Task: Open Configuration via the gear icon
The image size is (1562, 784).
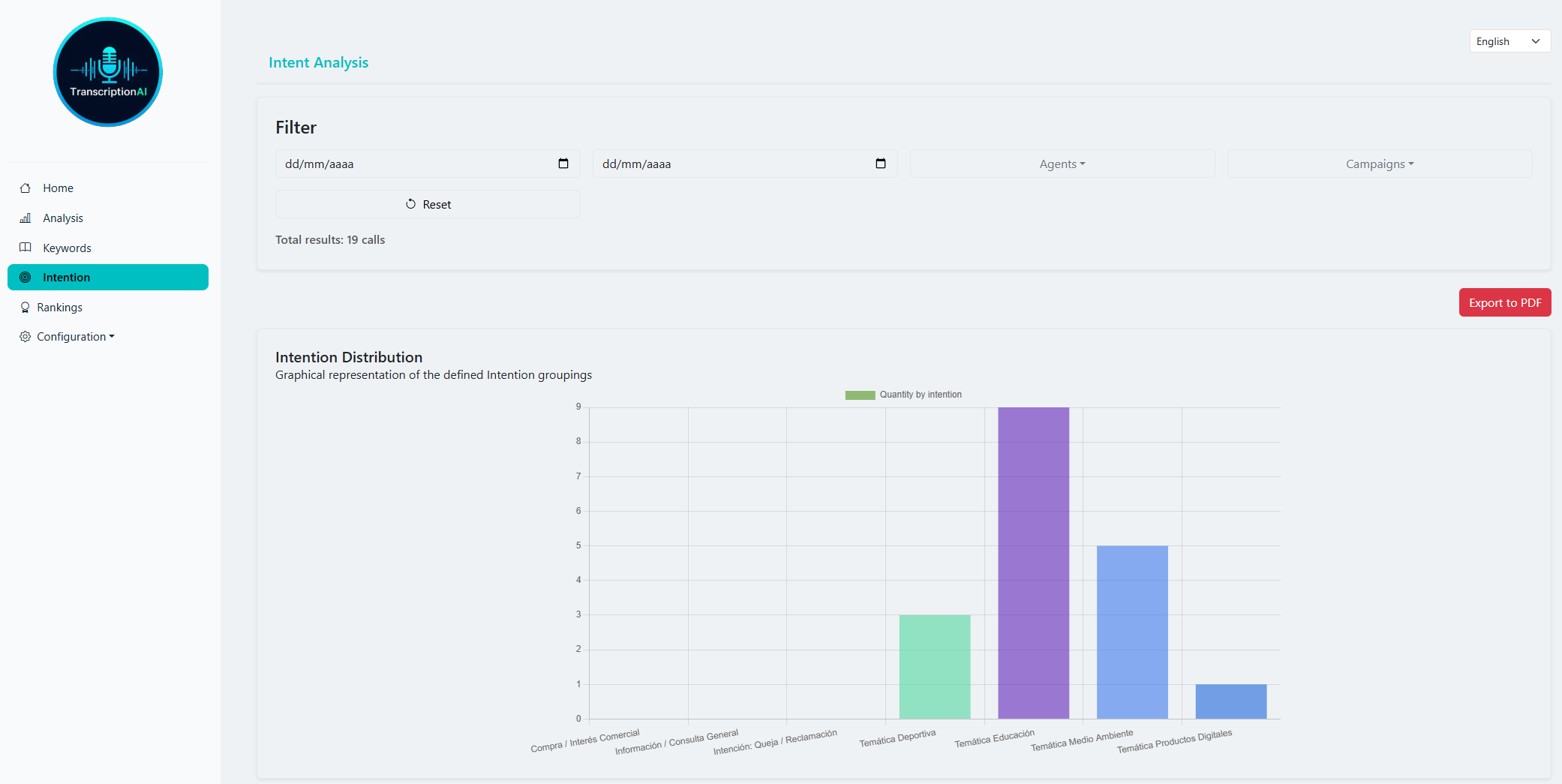Action: 25,336
